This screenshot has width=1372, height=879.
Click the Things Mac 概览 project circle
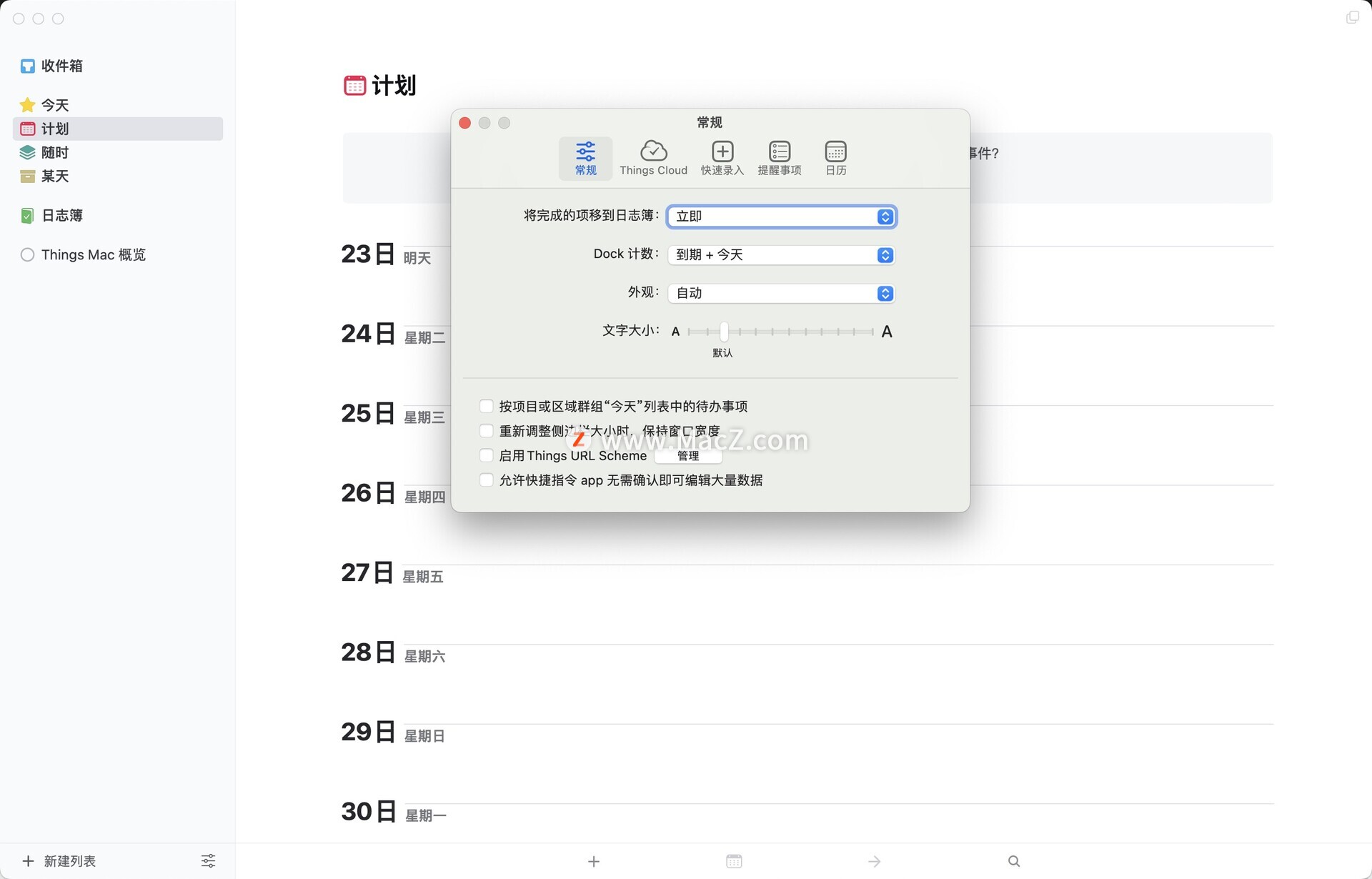click(27, 254)
